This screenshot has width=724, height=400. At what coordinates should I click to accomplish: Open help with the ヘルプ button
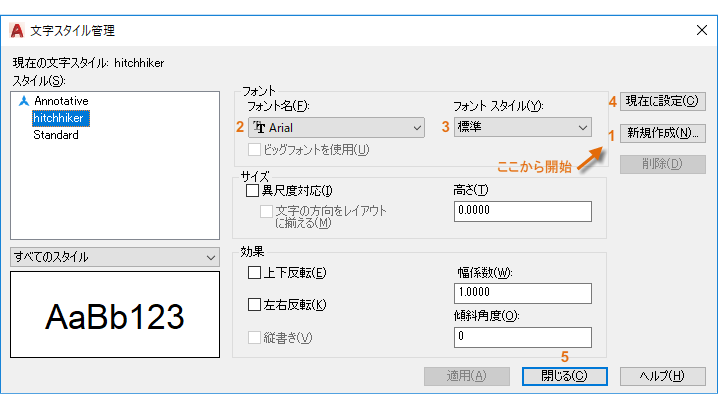pos(663,376)
